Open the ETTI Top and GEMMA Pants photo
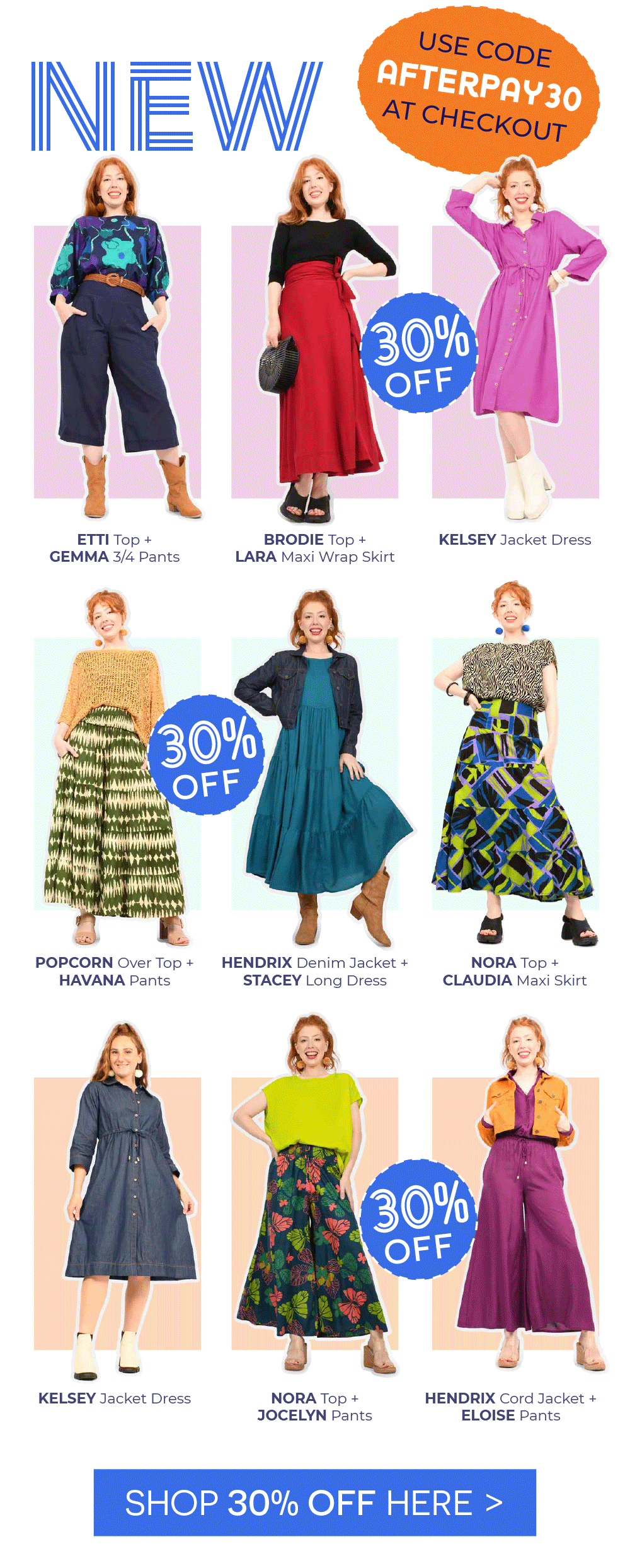630x1568 pixels. [x=117, y=338]
